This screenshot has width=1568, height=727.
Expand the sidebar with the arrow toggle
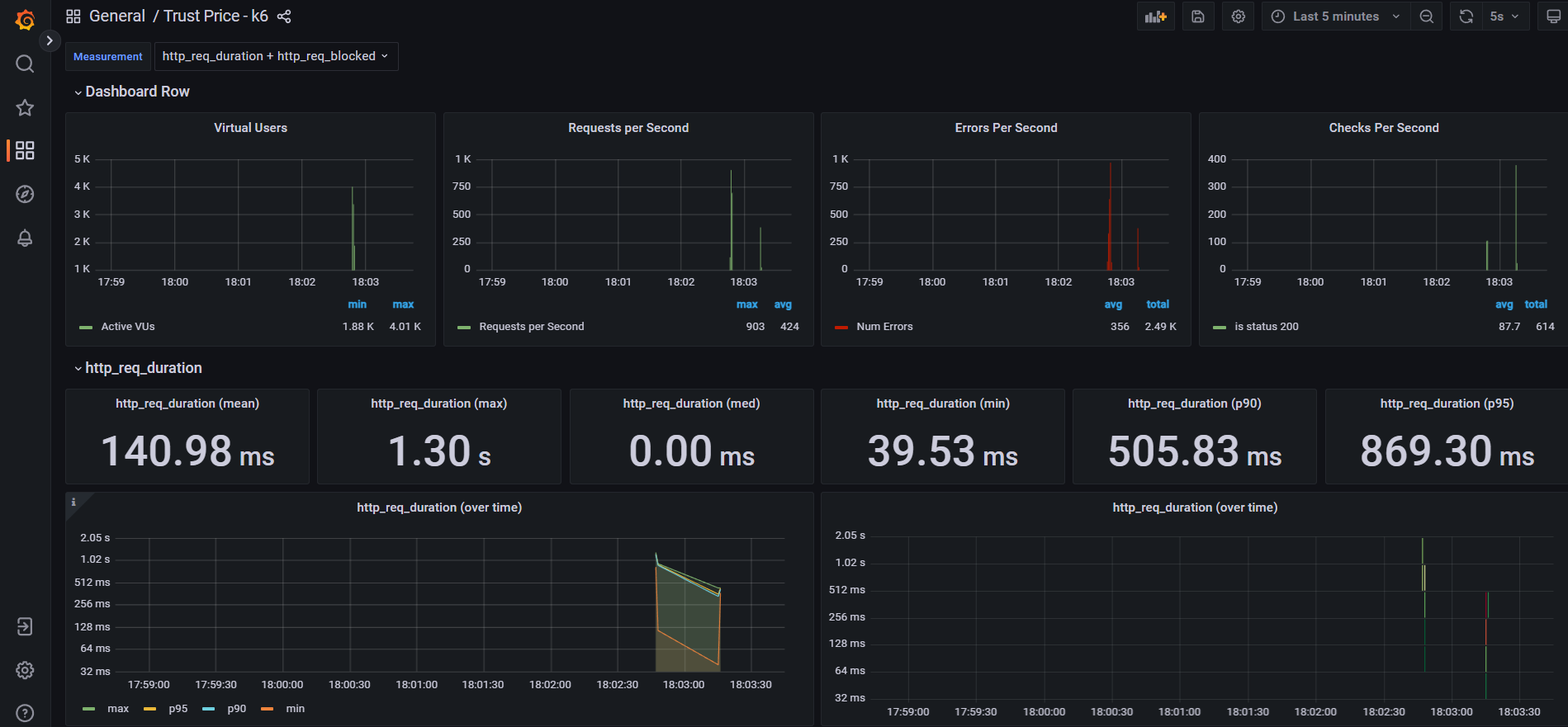click(50, 40)
